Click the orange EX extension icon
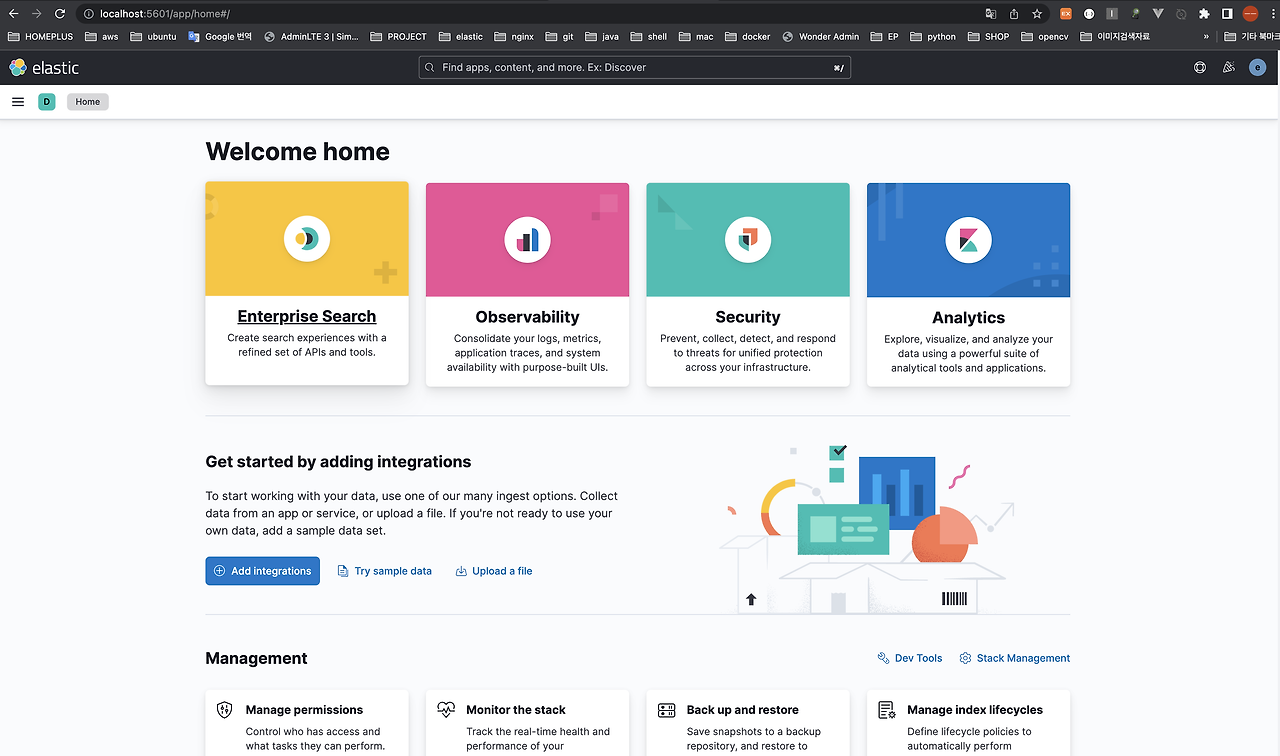 tap(1065, 14)
